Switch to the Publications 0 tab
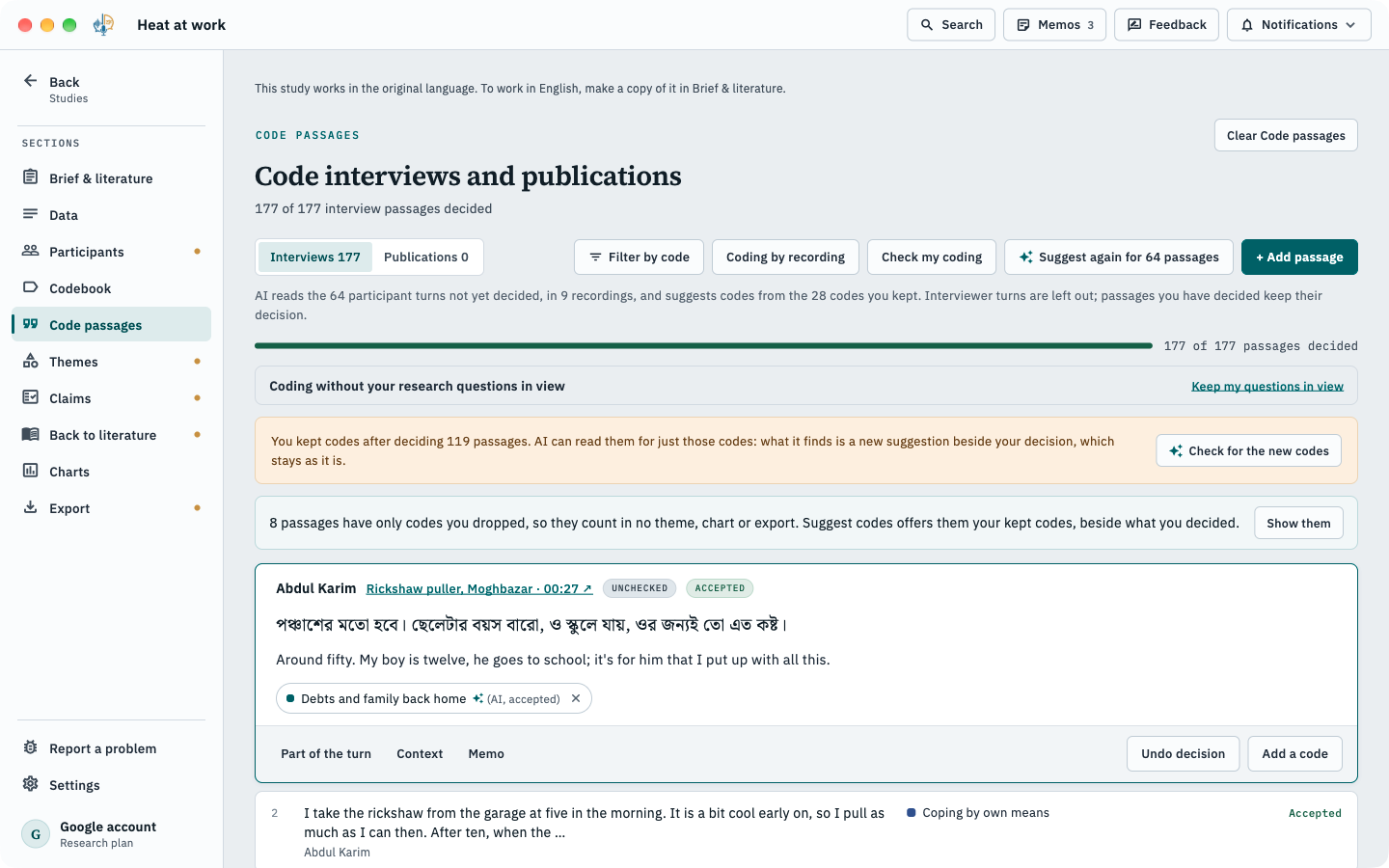 pos(426,257)
